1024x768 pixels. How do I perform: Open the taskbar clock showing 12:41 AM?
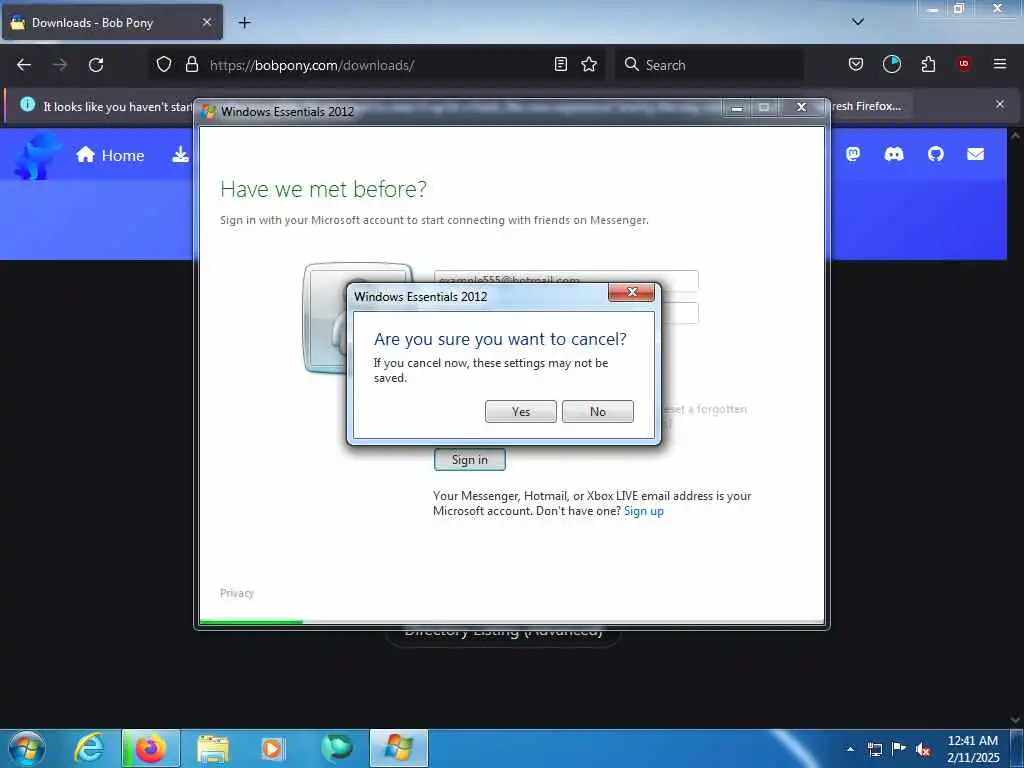point(973,748)
